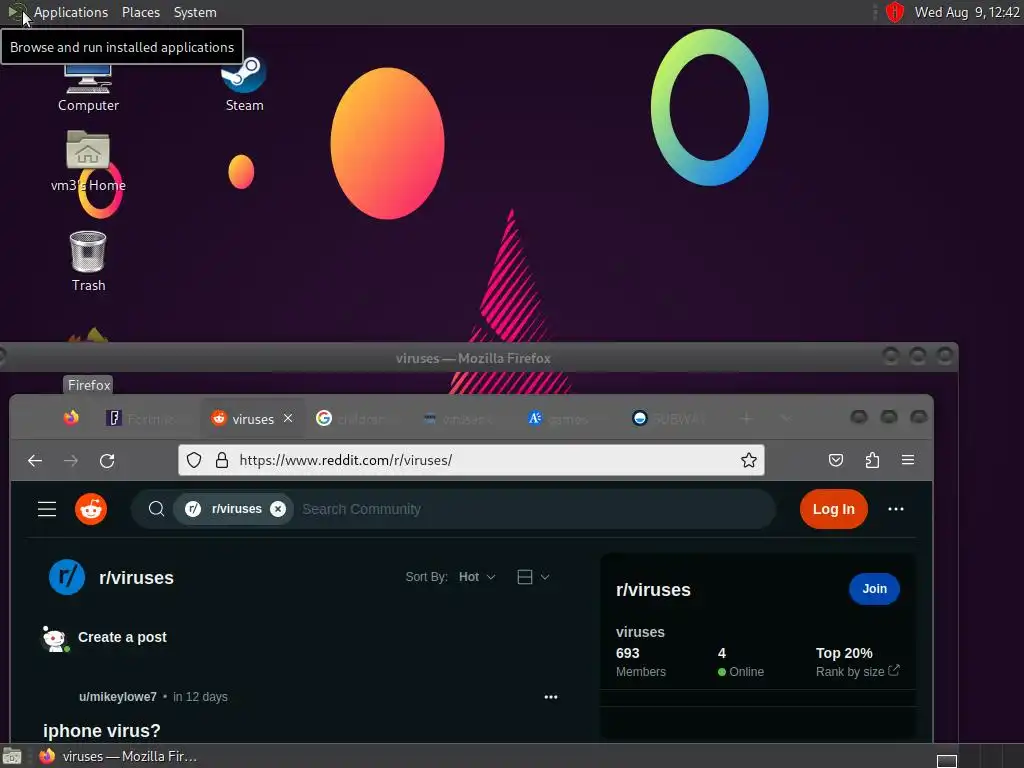1024x768 pixels.
Task: Open Rank by size external link
Action: pyautogui.click(x=857, y=671)
